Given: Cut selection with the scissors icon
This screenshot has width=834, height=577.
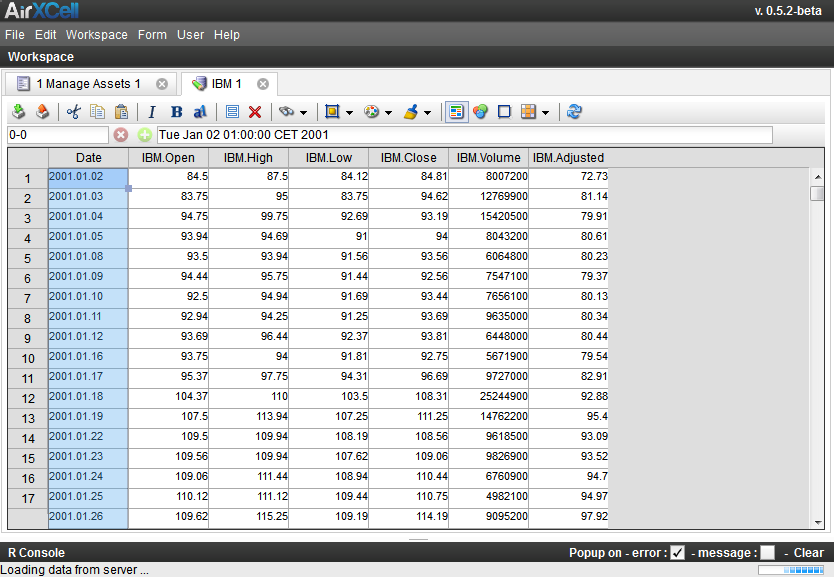Looking at the screenshot, I should point(73,112).
